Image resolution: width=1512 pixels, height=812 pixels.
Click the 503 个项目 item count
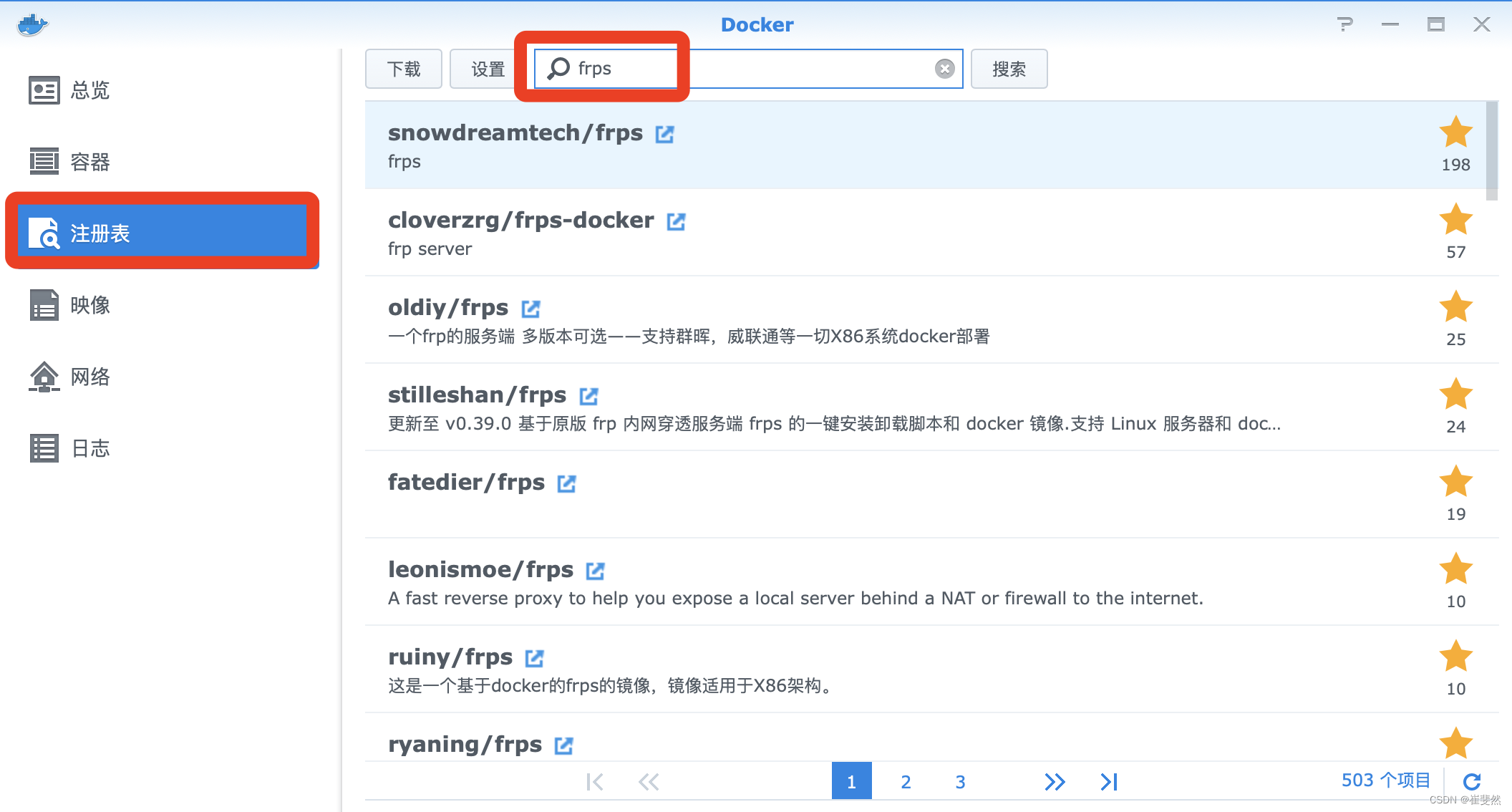pos(1385,780)
